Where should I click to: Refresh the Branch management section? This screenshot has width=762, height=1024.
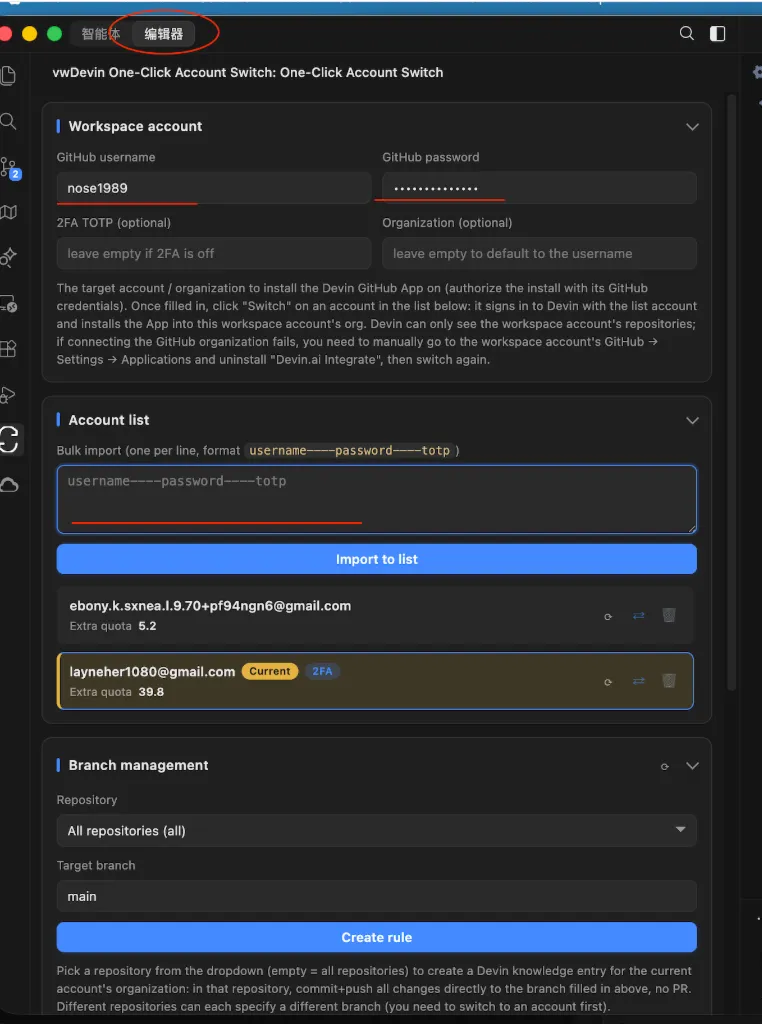pyautogui.click(x=665, y=766)
